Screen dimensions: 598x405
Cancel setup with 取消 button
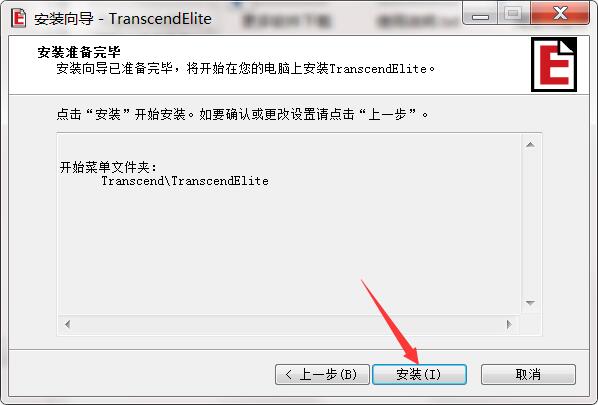(528, 374)
